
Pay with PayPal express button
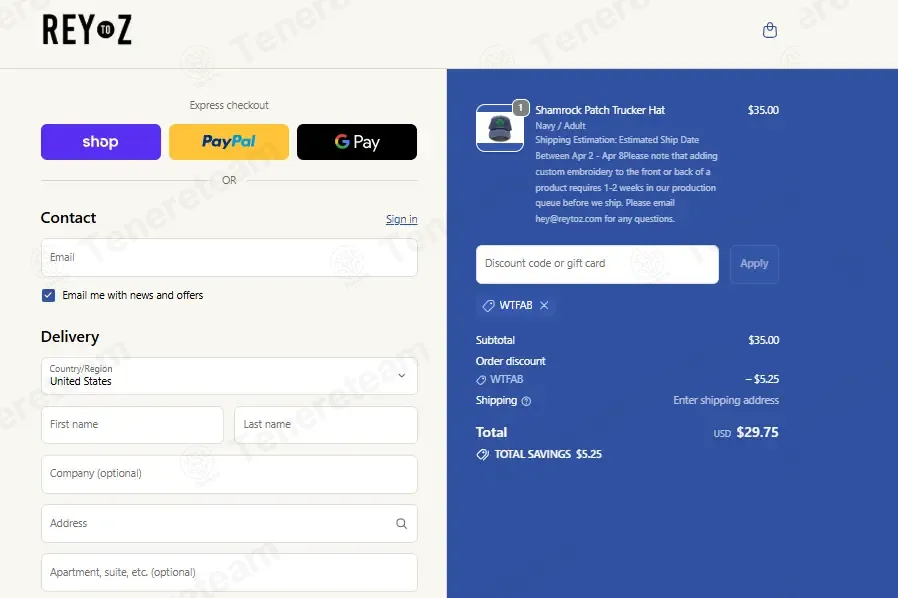point(229,142)
